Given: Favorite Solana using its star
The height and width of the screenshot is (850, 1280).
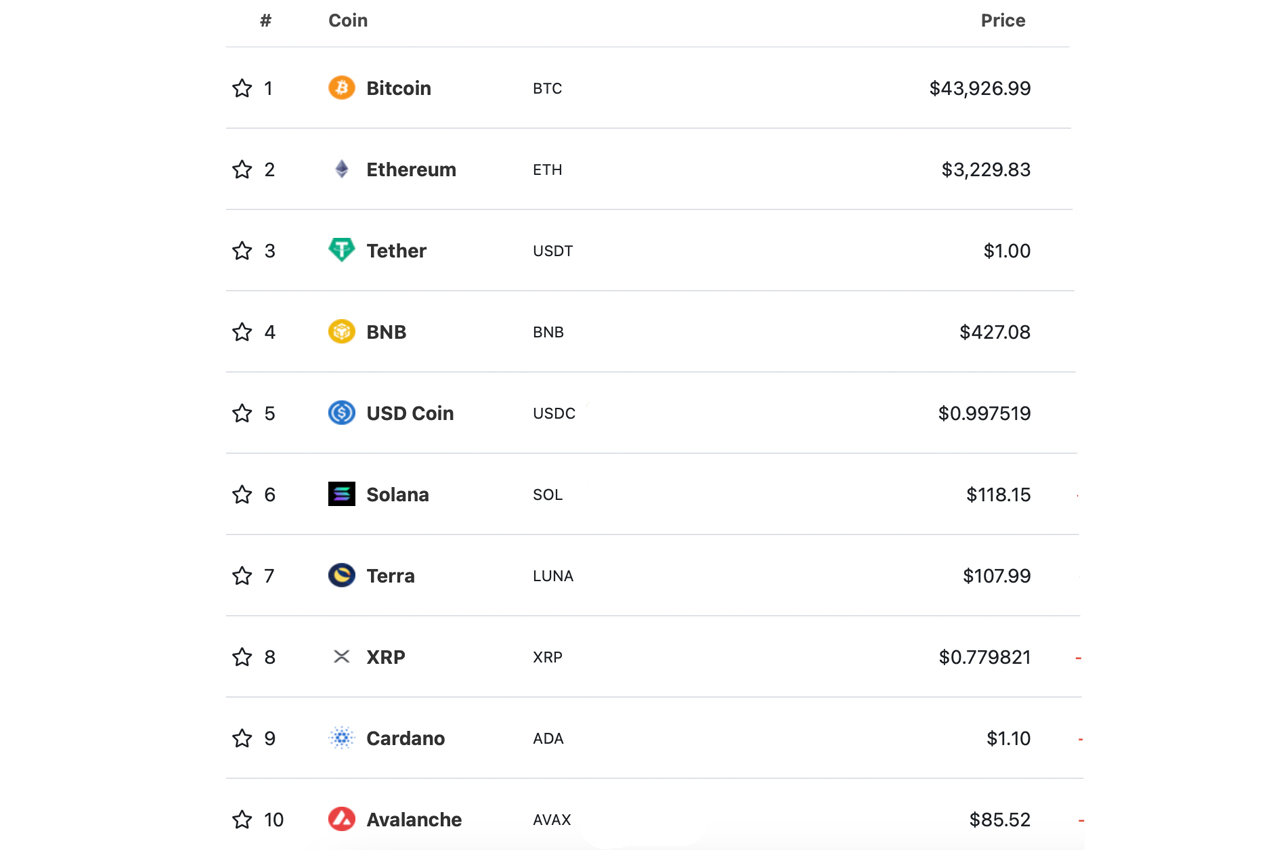Looking at the screenshot, I should 241,494.
